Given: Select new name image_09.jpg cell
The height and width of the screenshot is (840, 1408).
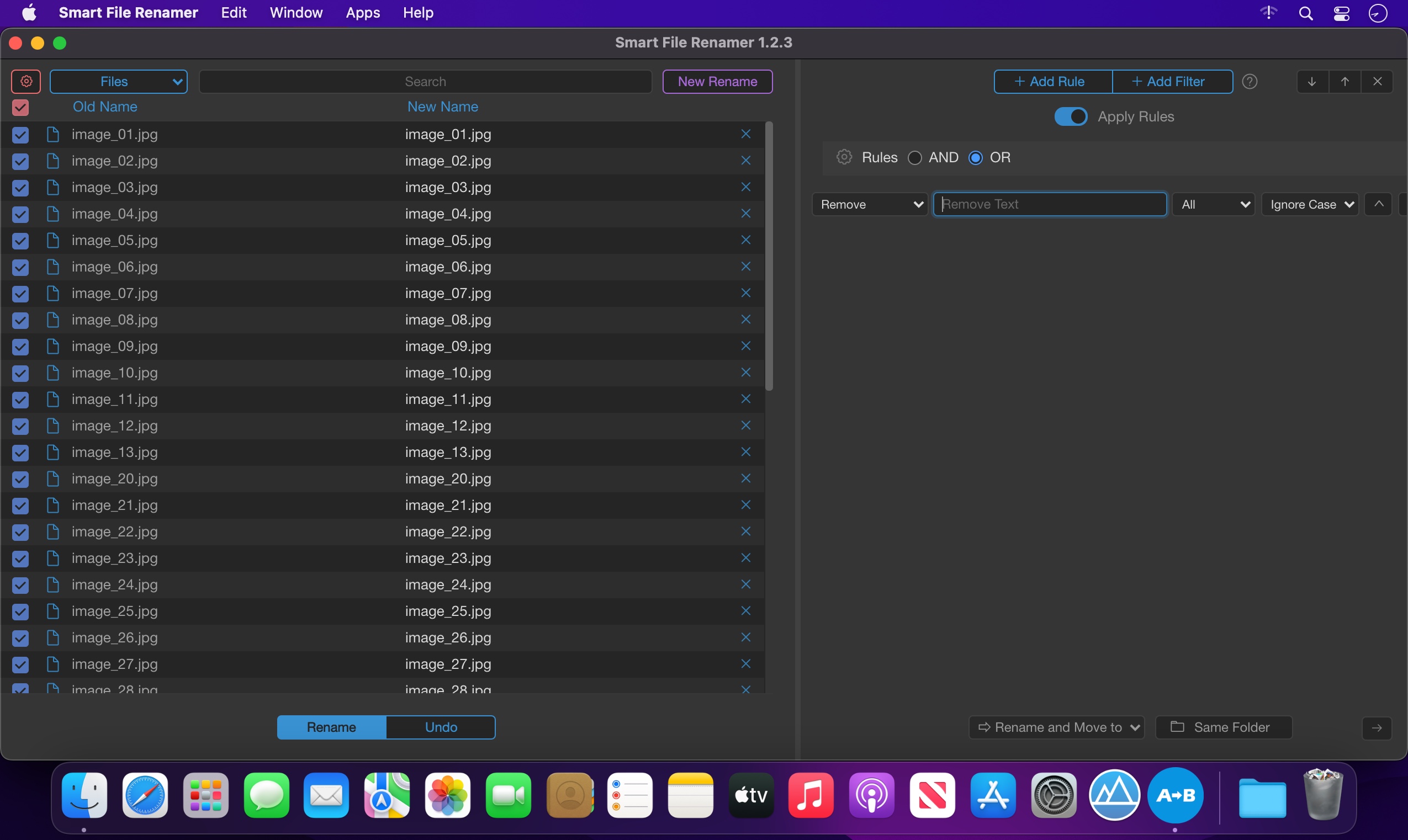Looking at the screenshot, I should tap(448, 347).
